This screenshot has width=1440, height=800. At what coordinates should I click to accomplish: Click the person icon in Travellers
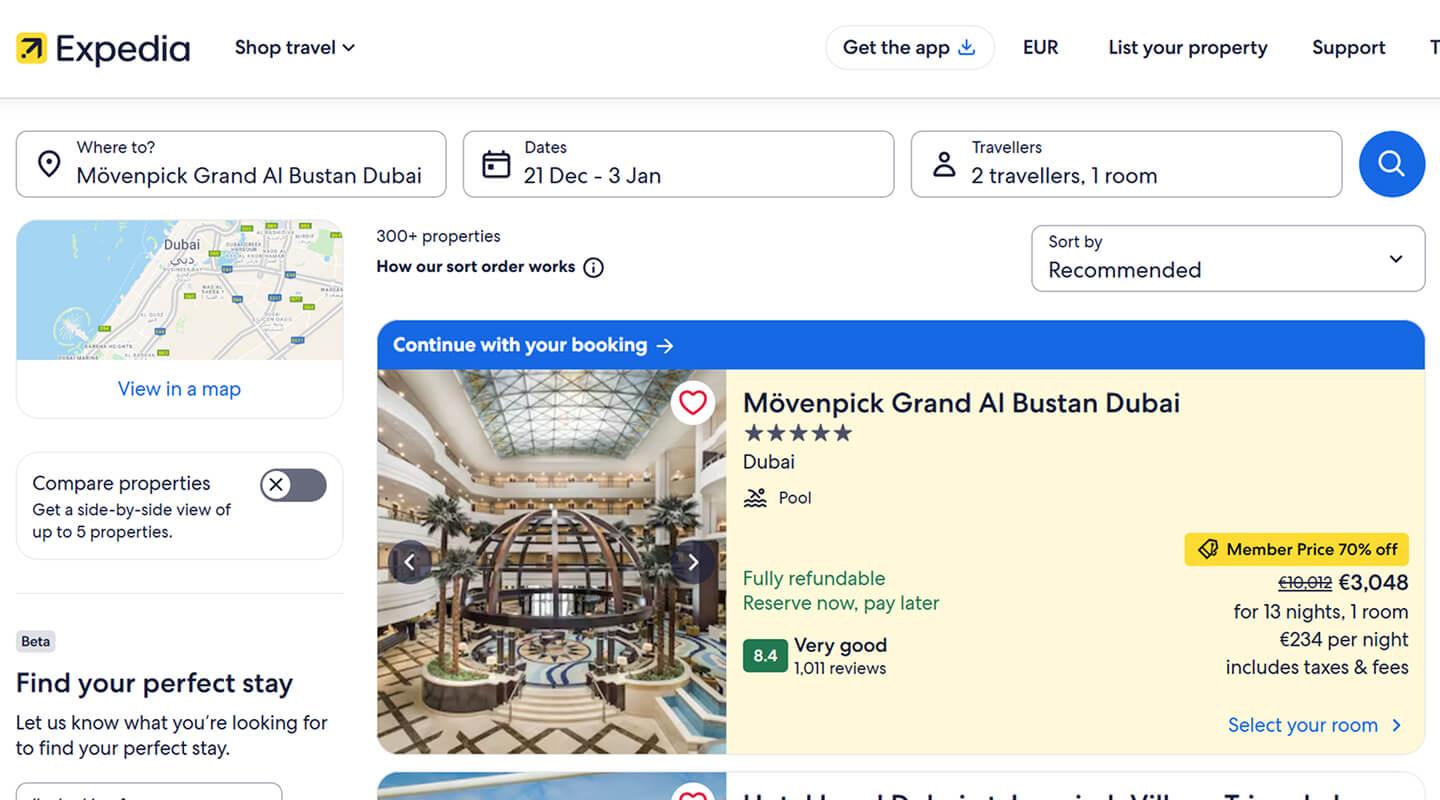pos(944,164)
